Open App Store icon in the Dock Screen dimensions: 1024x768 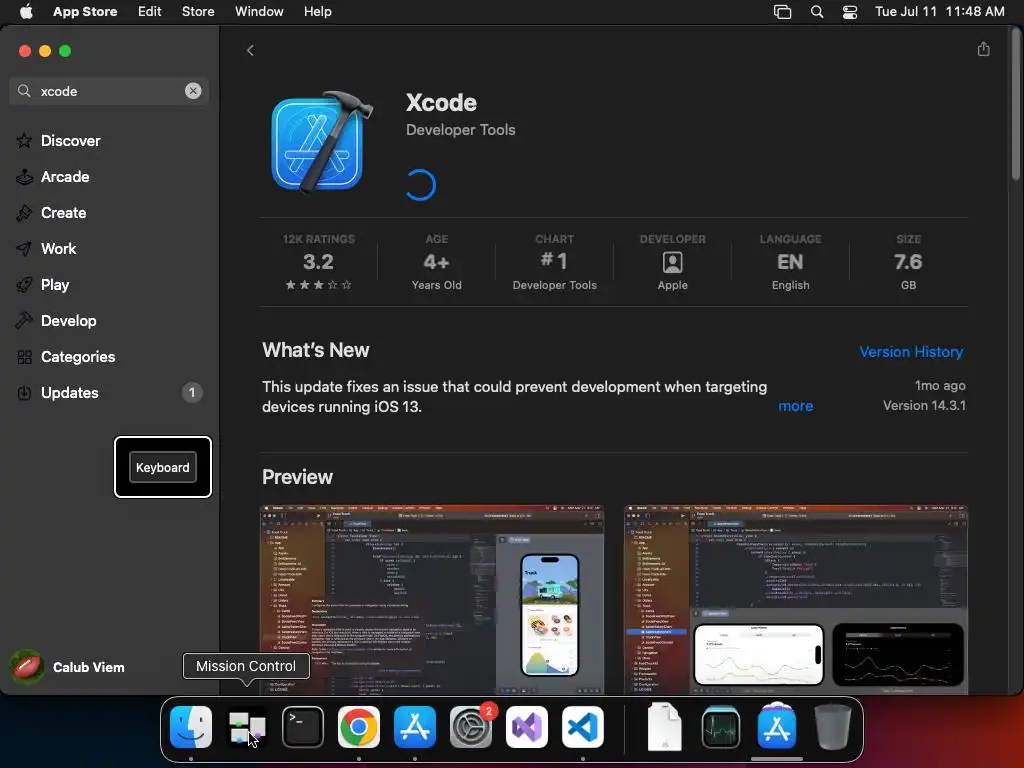click(415, 727)
